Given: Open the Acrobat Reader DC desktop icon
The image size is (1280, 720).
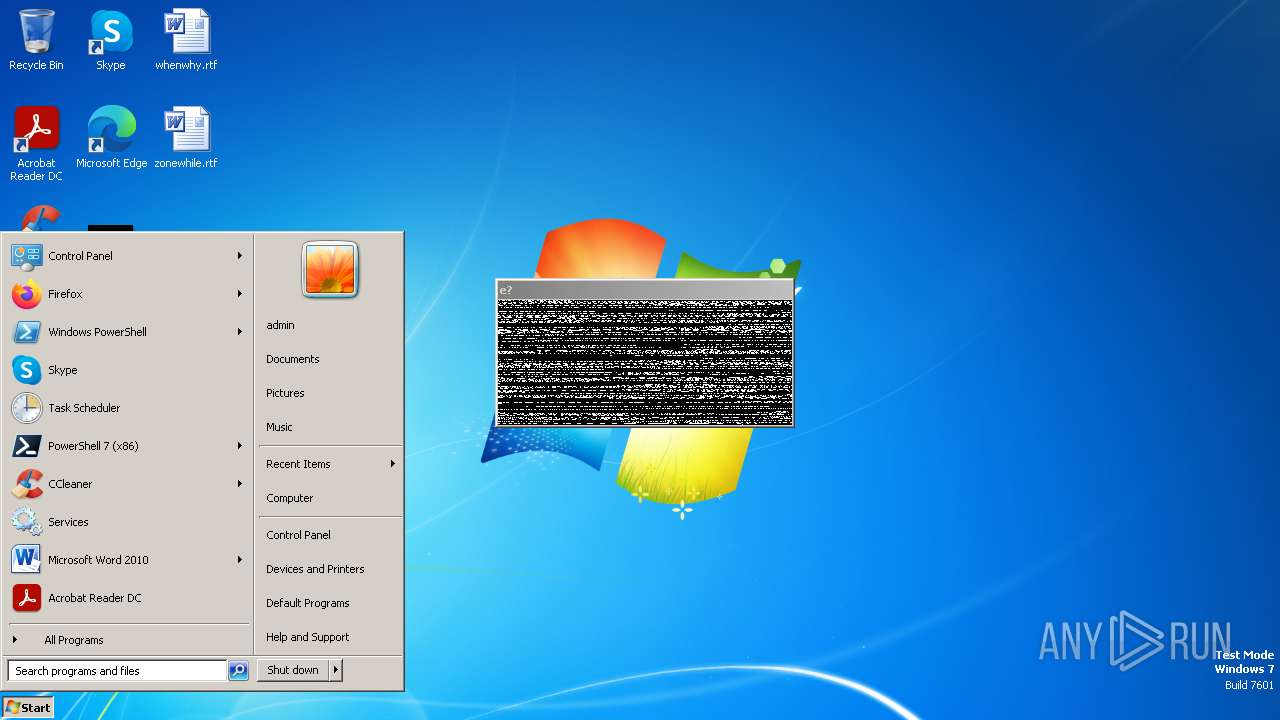Looking at the screenshot, I should tap(36, 143).
